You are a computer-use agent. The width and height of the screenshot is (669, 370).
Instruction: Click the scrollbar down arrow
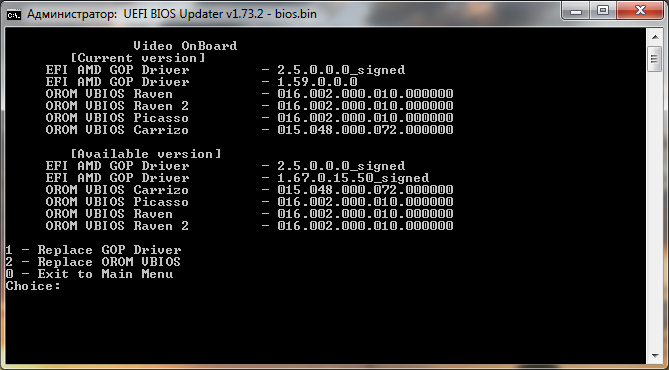pos(655,355)
